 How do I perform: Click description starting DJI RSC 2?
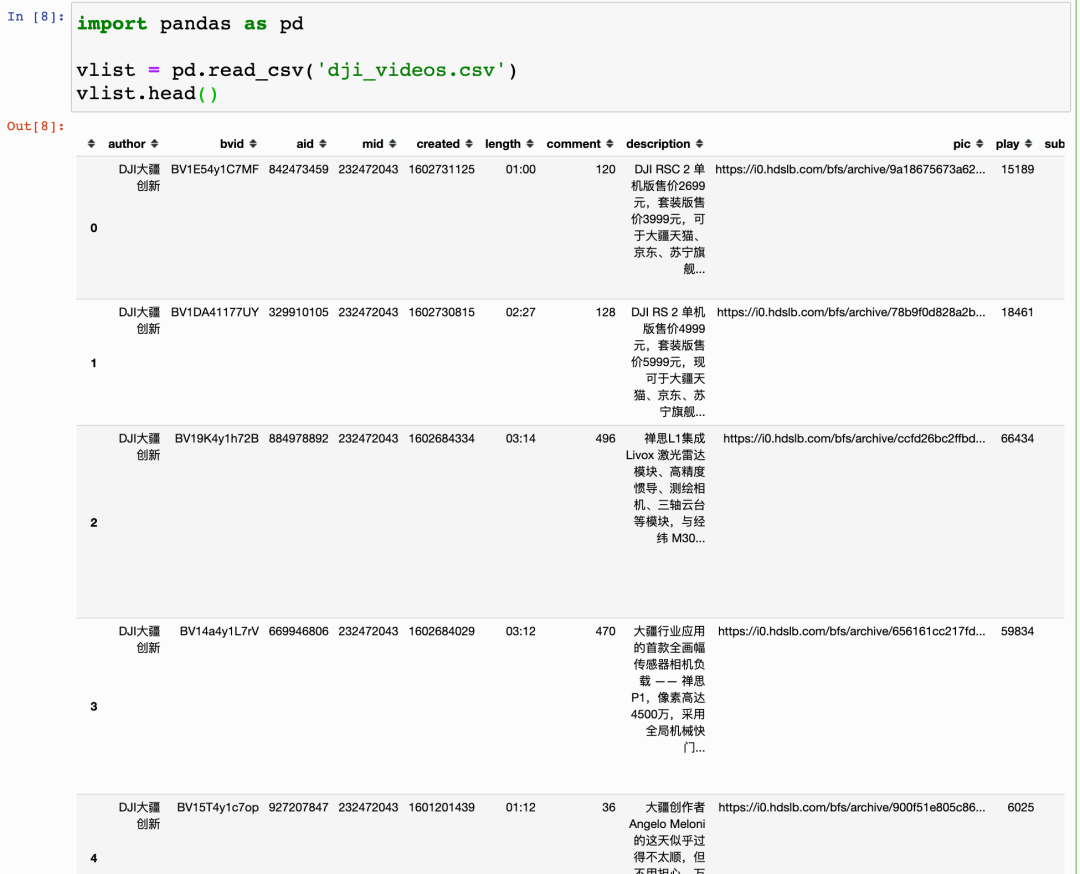coord(668,219)
